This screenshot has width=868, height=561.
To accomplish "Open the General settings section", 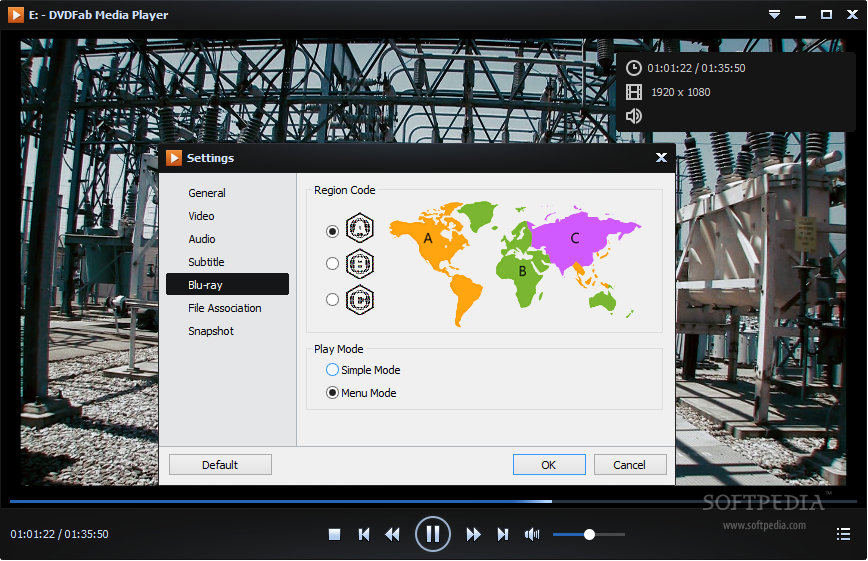I will pyautogui.click(x=206, y=193).
